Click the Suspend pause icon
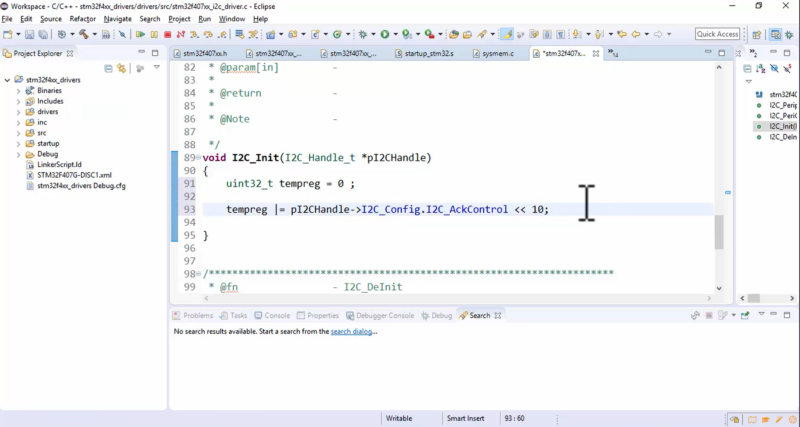 tap(154, 34)
